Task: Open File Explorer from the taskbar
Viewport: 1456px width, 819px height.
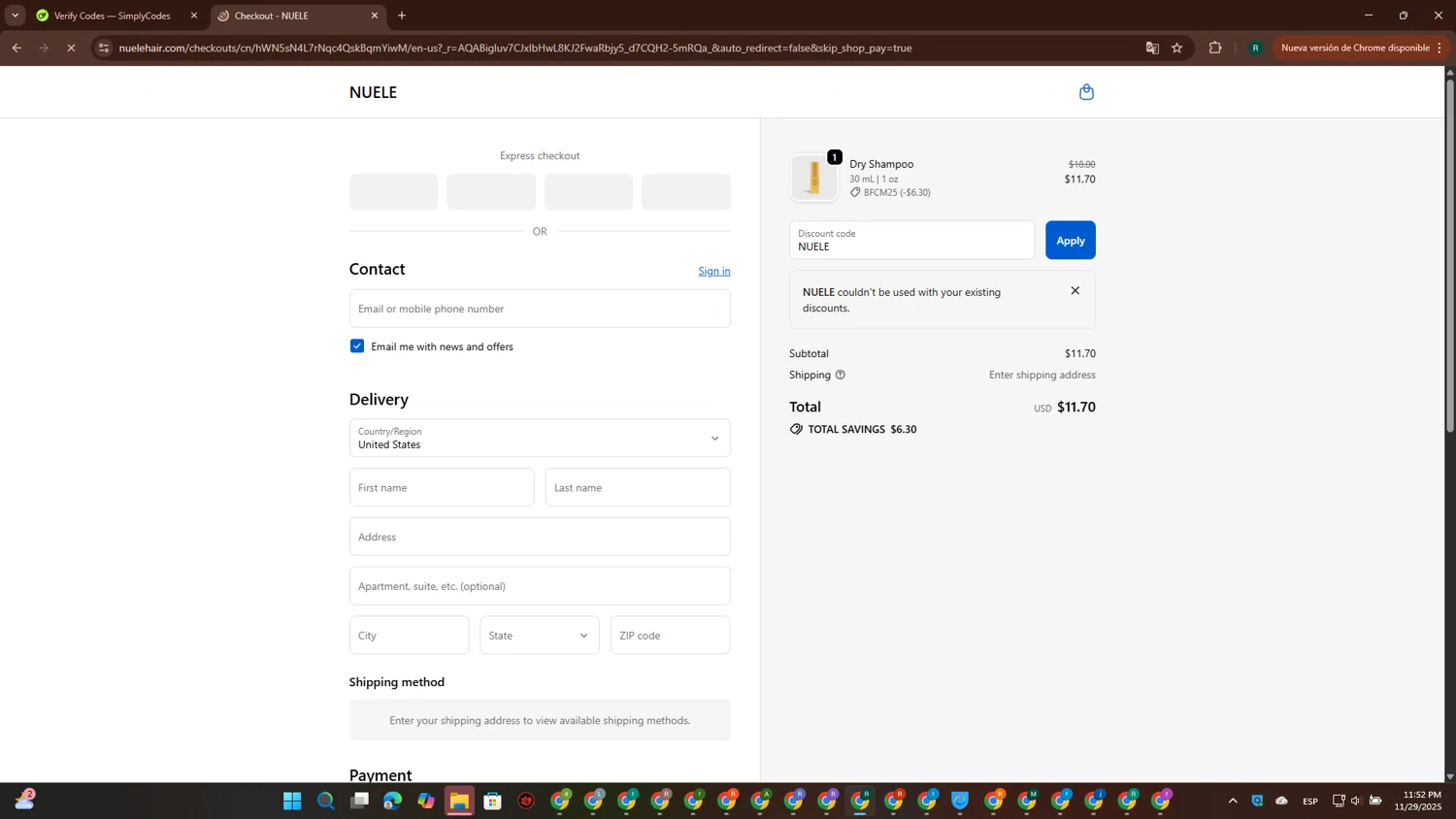Action: coord(459,801)
